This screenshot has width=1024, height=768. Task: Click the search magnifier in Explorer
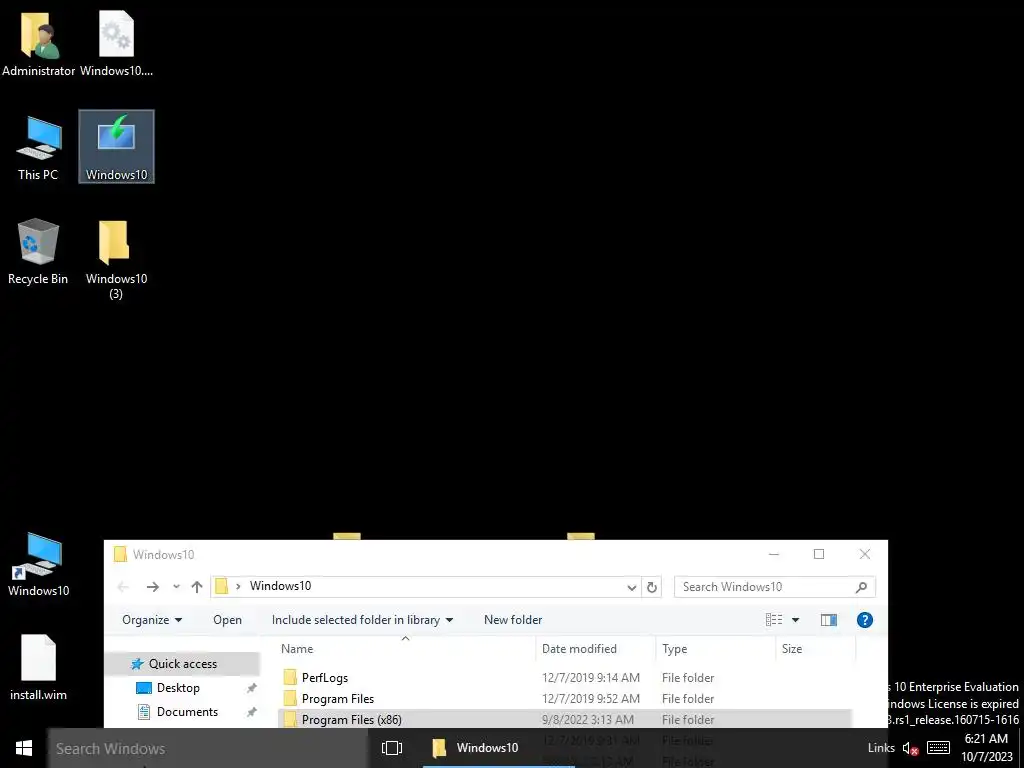[861, 587]
